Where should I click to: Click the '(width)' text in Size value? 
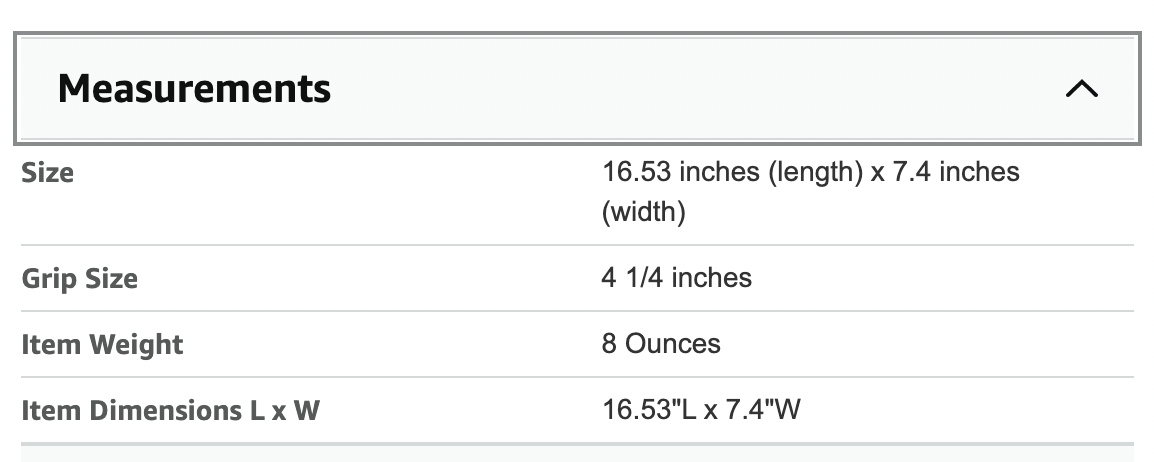click(x=643, y=213)
